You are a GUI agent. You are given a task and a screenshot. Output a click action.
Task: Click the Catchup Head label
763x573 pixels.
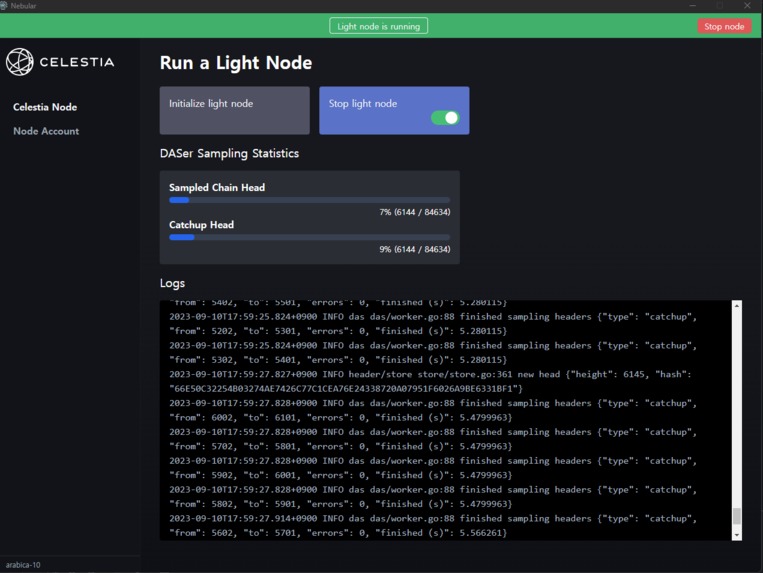201,225
